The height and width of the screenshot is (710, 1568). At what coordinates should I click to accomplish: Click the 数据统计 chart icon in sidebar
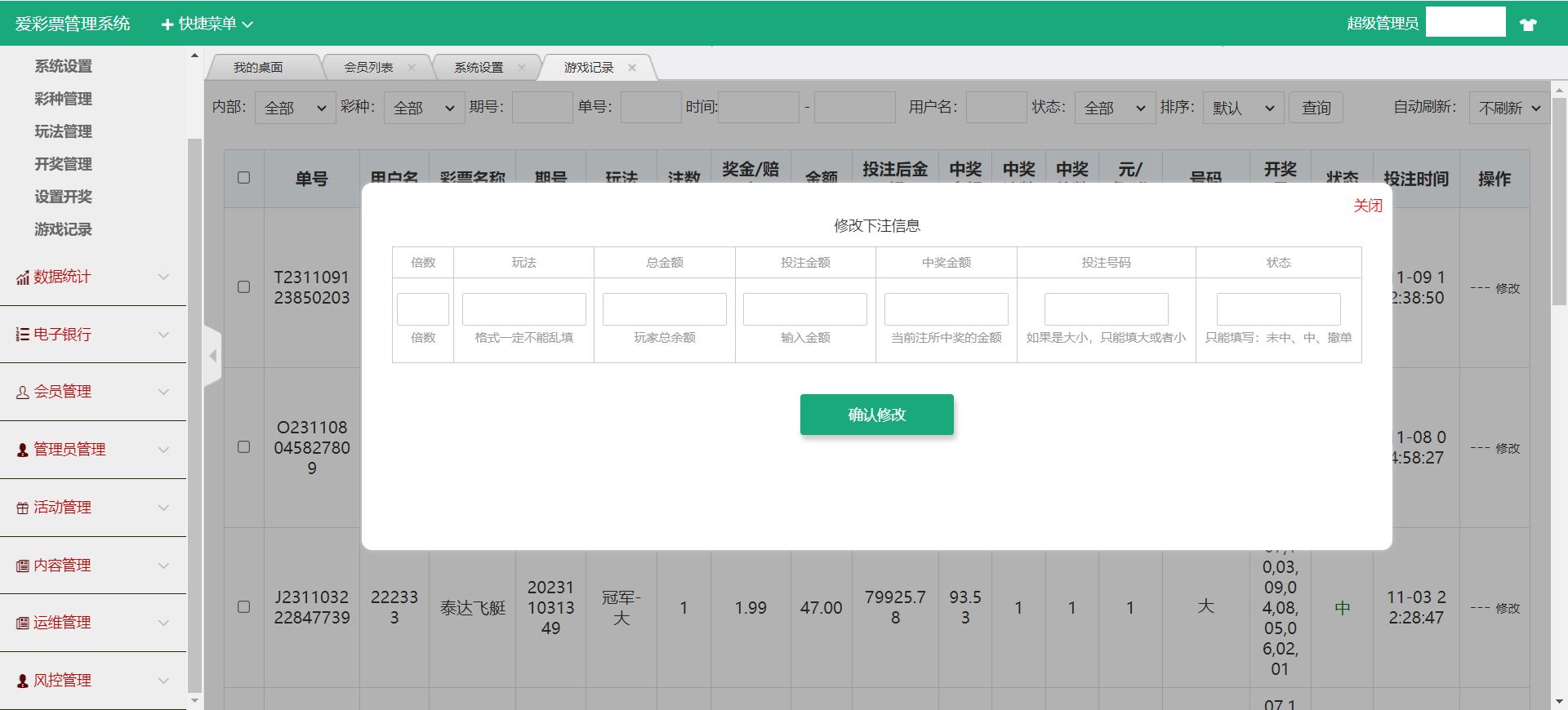tap(22, 278)
